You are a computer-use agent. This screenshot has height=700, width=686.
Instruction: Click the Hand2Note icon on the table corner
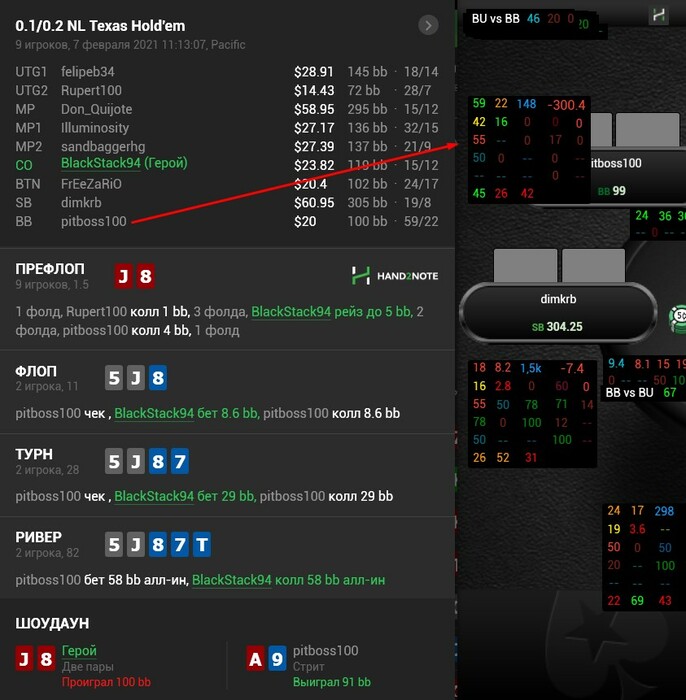coord(658,16)
